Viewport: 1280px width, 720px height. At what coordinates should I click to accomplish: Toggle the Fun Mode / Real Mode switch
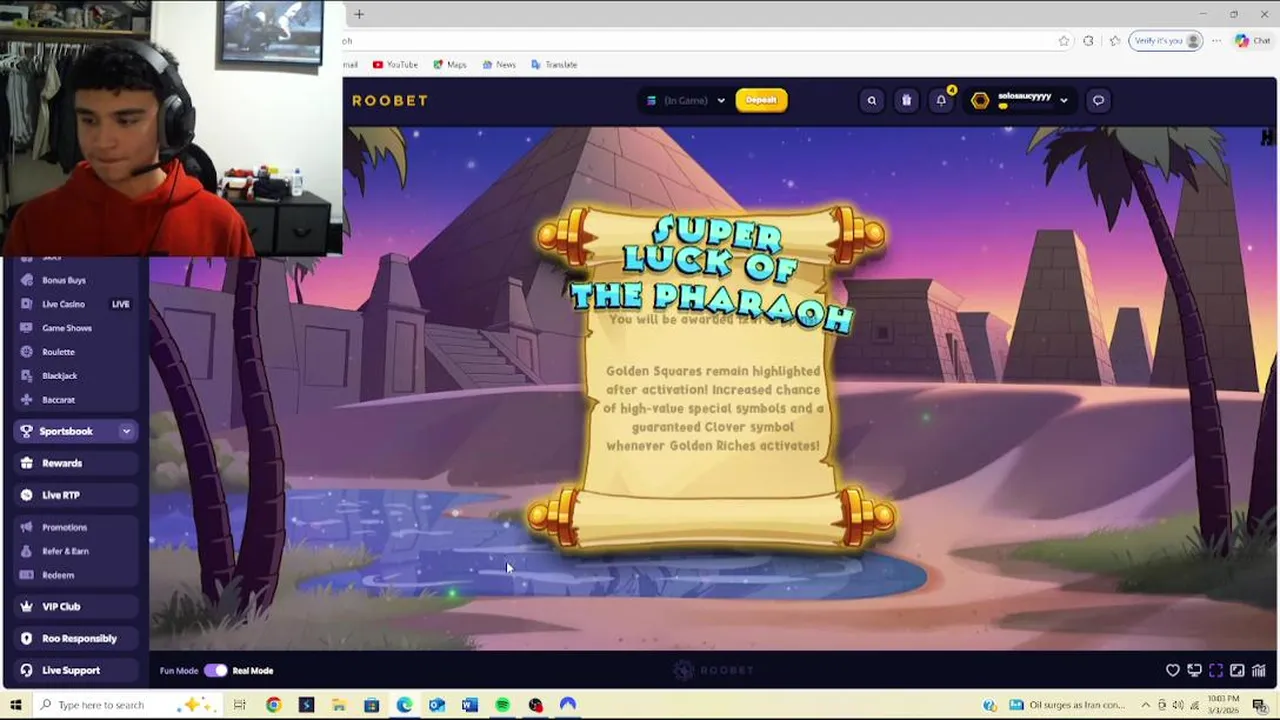[x=216, y=671]
